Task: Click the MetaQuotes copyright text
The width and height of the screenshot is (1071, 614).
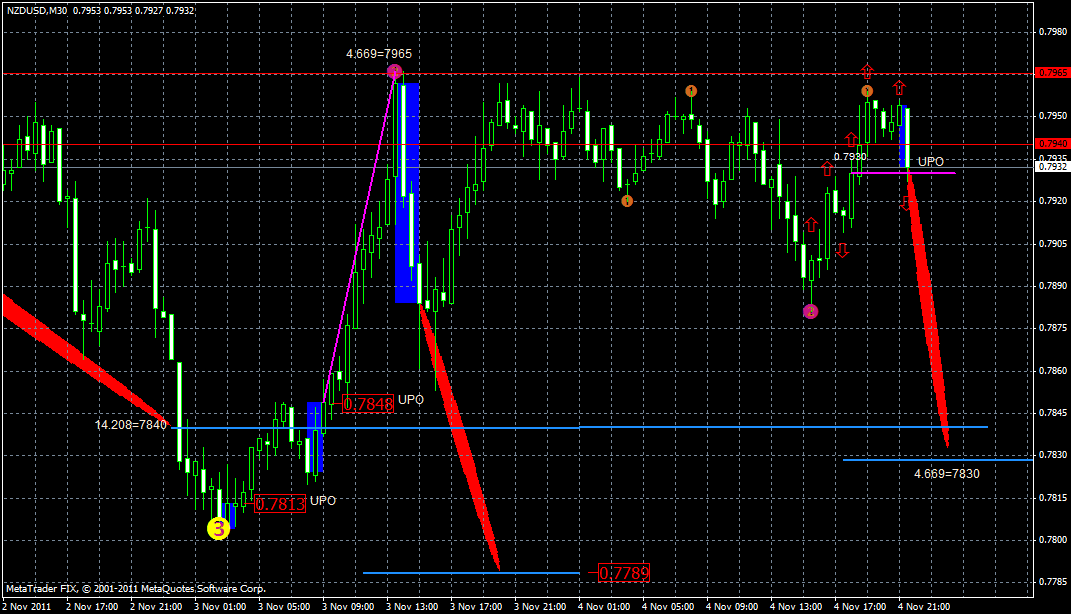Action: click(x=135, y=589)
